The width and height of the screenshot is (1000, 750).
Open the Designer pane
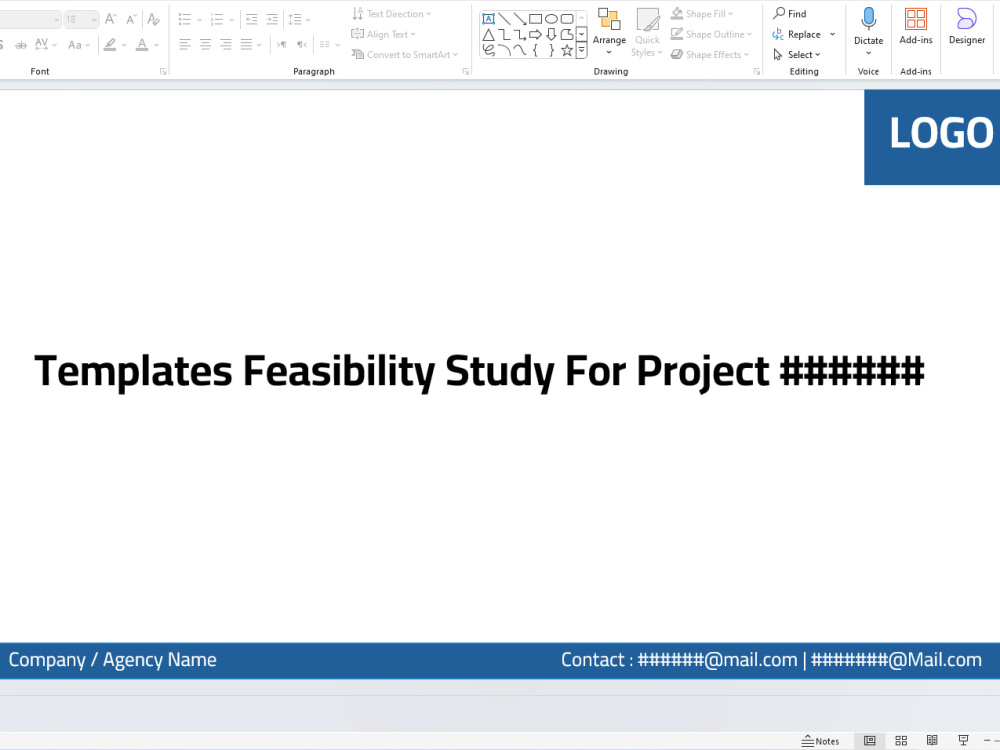coord(967,27)
